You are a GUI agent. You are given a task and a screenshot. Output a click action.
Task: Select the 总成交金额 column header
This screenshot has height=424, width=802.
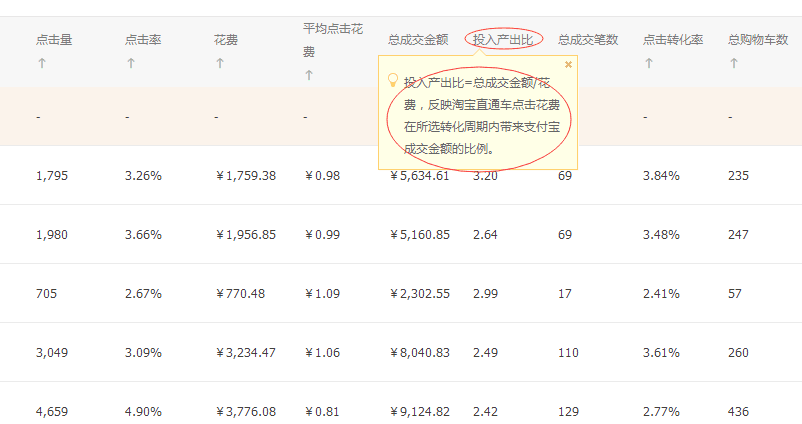418,40
